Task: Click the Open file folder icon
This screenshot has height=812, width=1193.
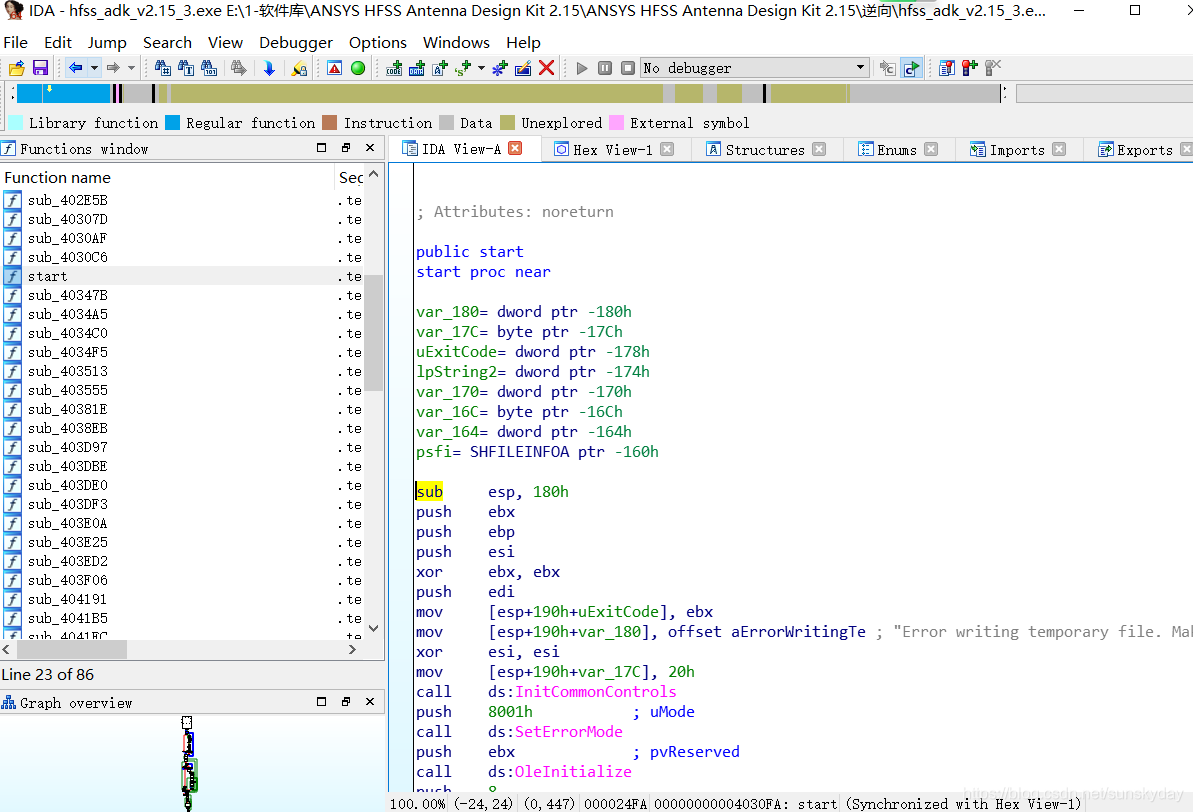Action: (x=16, y=68)
